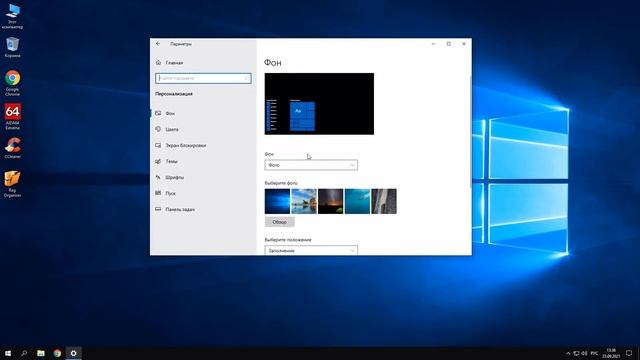Focus the settings search field

click(x=203, y=78)
